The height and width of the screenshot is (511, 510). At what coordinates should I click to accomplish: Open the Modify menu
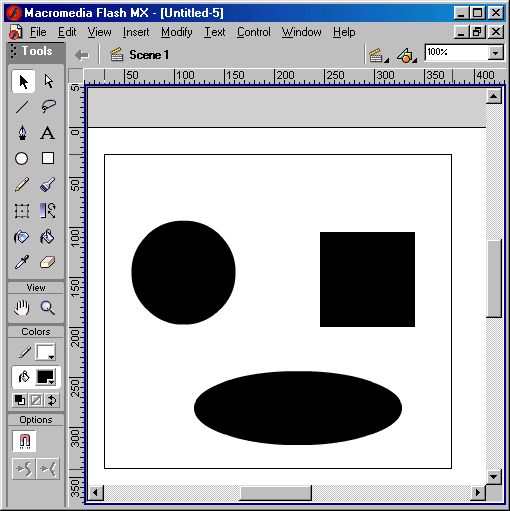click(x=177, y=32)
